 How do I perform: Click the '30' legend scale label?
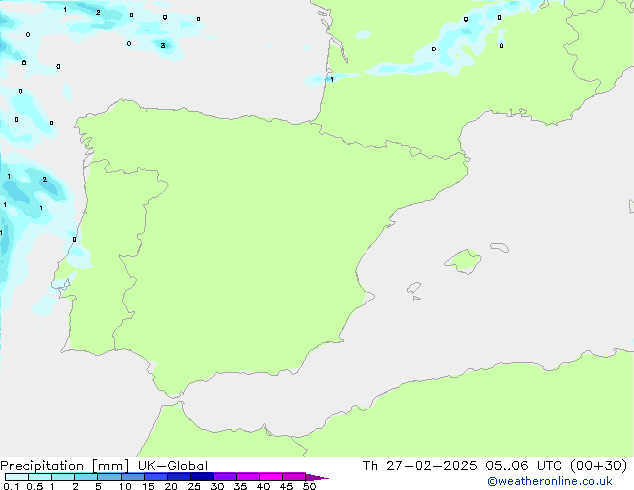tap(217, 486)
